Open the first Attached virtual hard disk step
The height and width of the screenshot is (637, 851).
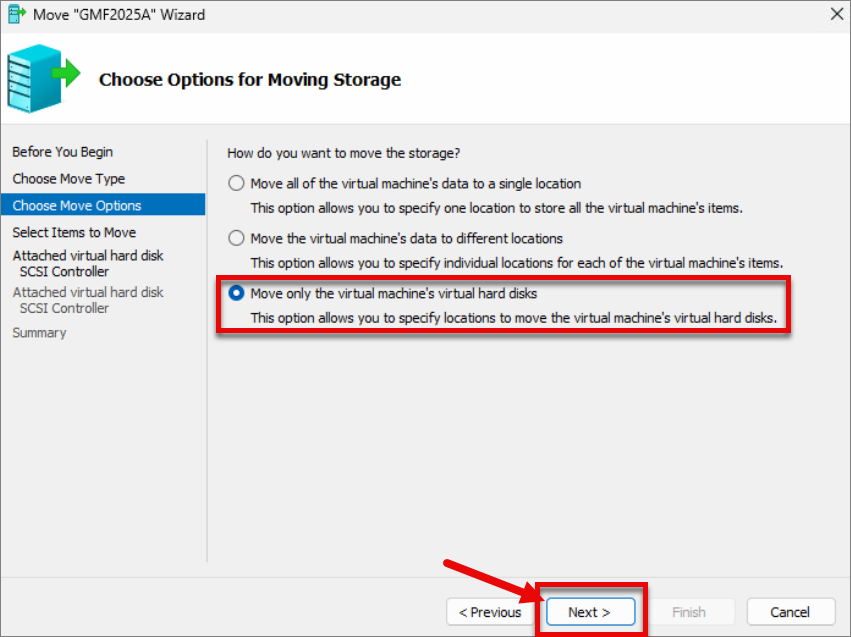[87, 263]
